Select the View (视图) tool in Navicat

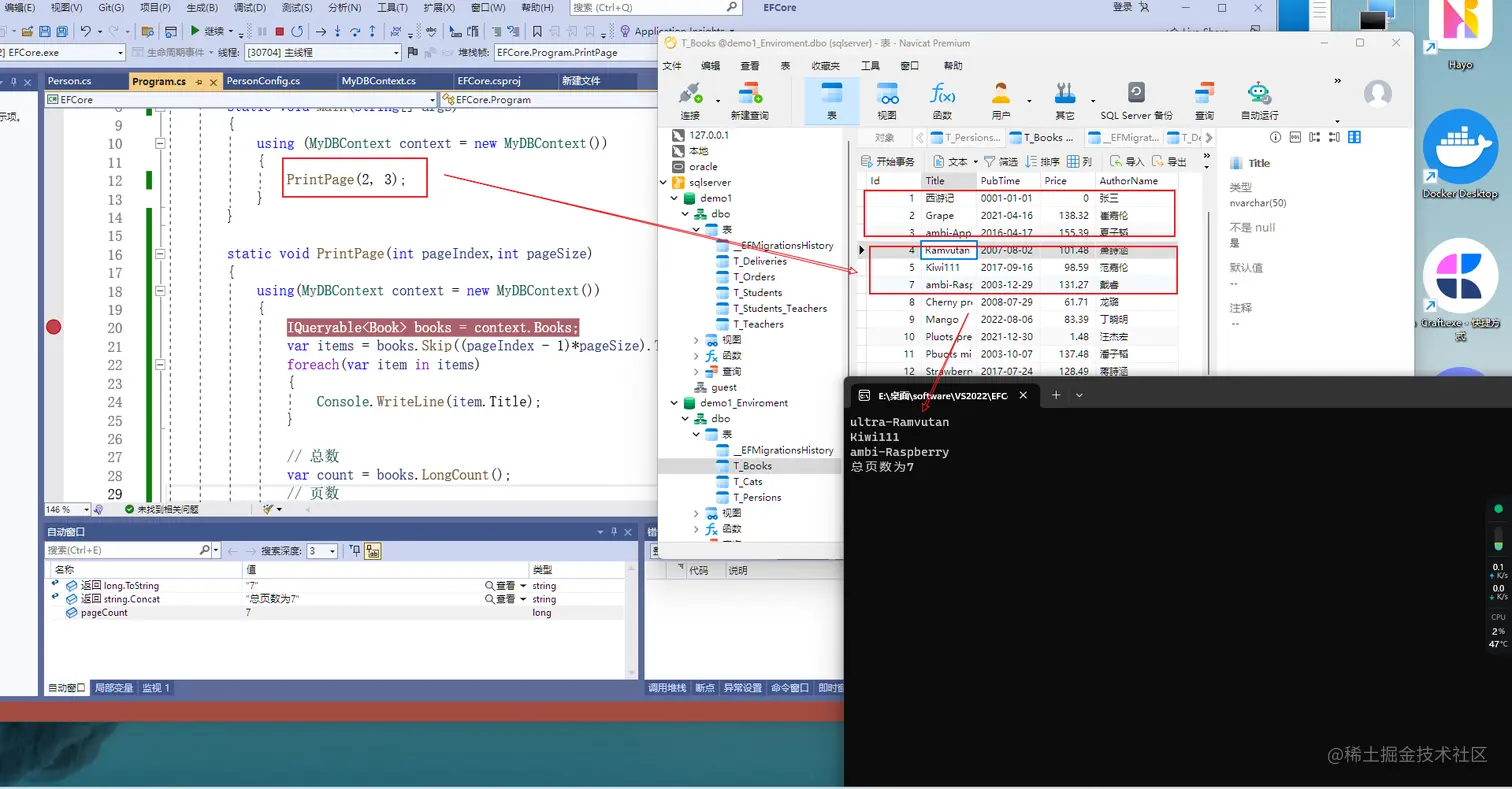[887, 101]
